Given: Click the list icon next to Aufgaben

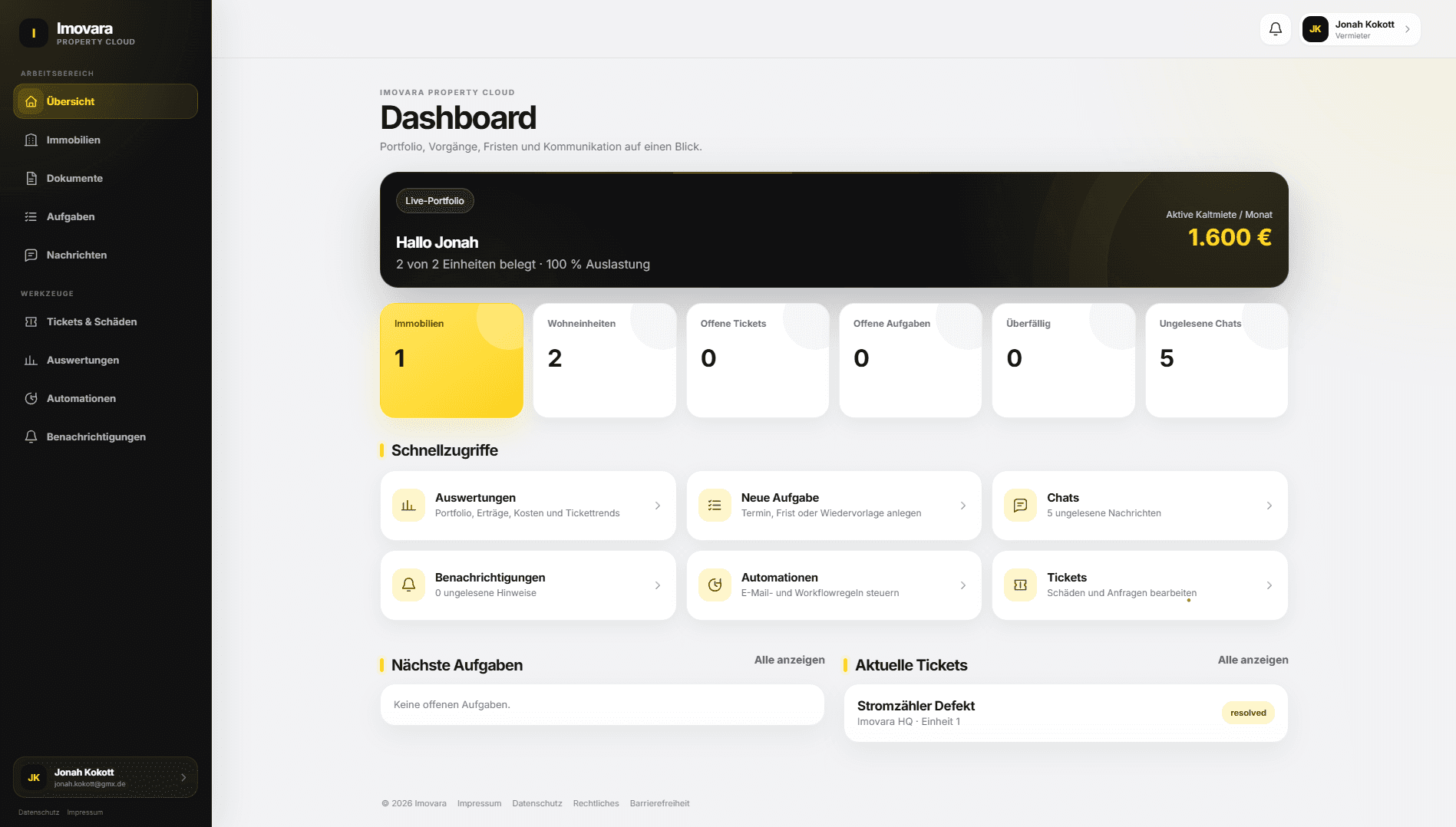Looking at the screenshot, I should coord(31,216).
